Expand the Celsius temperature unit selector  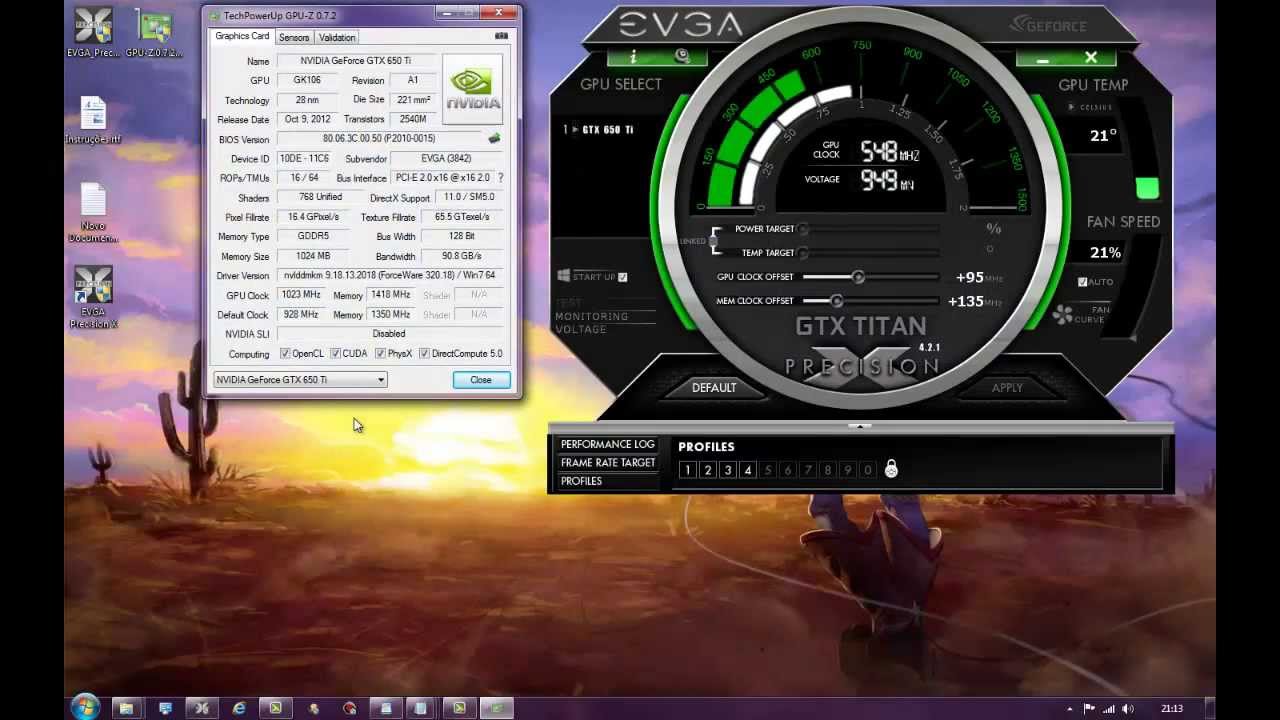1072,107
